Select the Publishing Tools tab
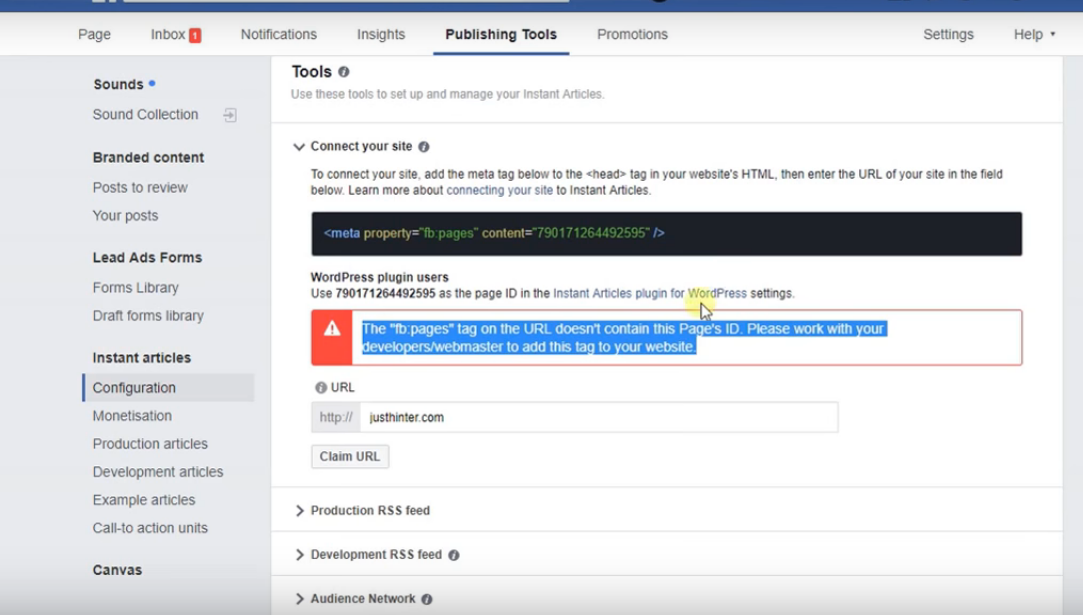Image resolution: width=1083 pixels, height=615 pixels. point(501,35)
